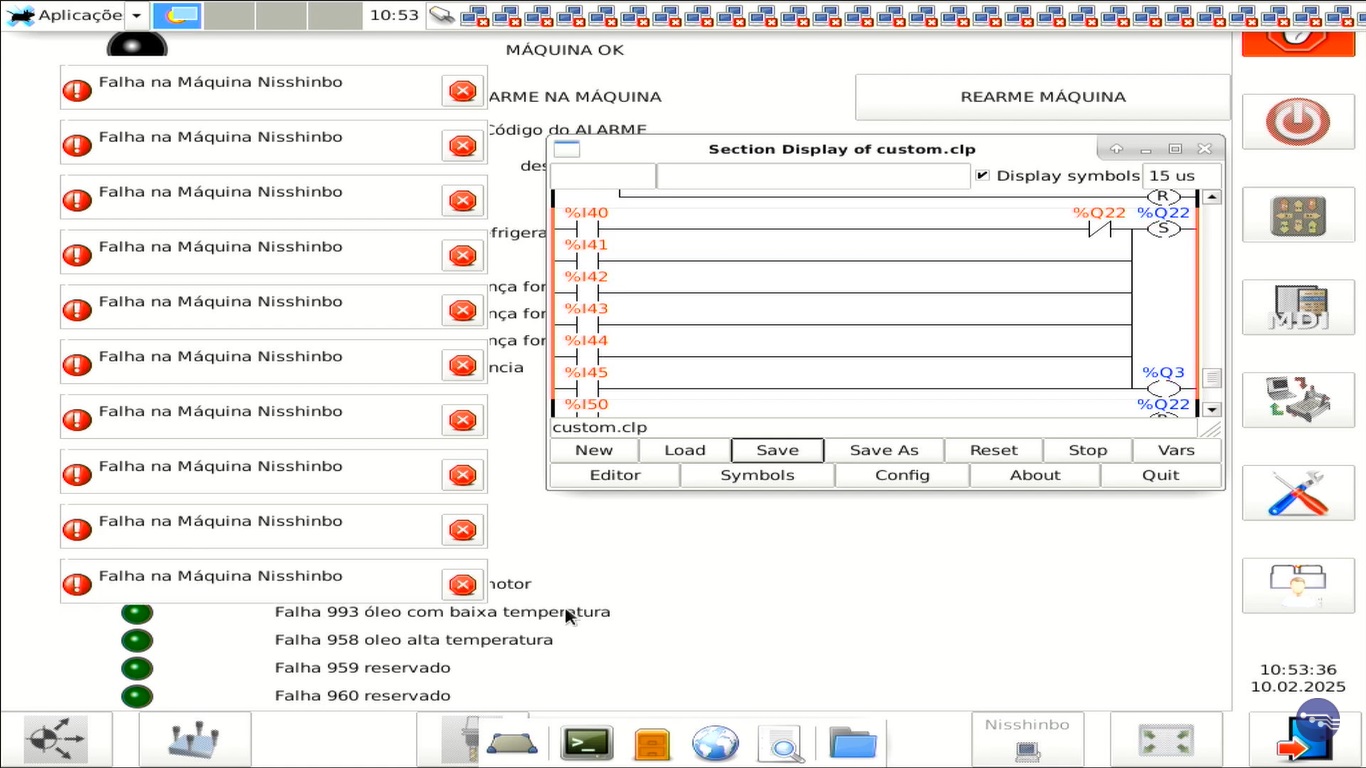This screenshot has width=1366, height=768.
Task: Click Save in the ladder window
Action: pos(777,450)
